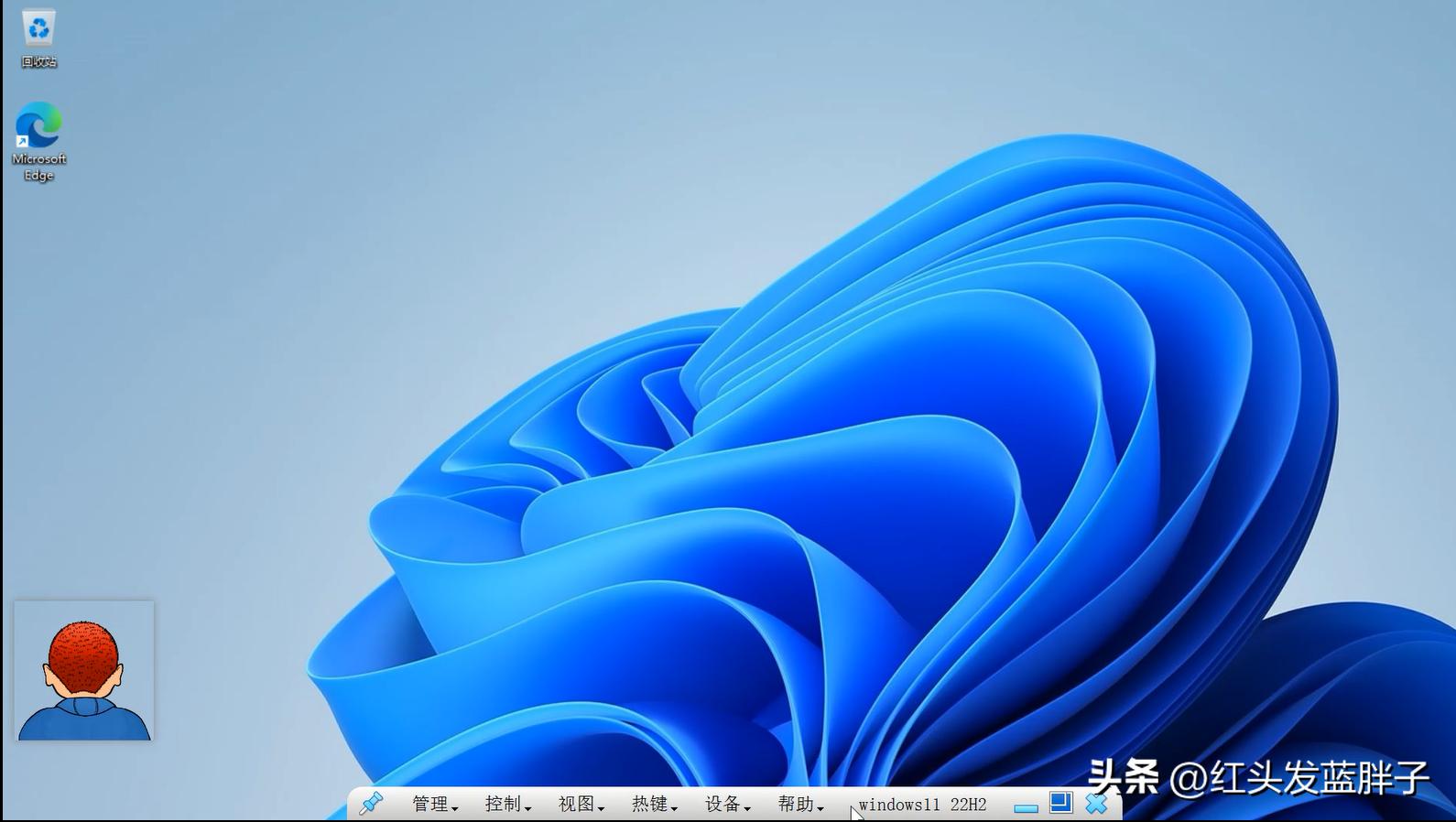Expand the dropdown arrow next to 视图
The height and width of the screenshot is (822, 1456).
pos(602,807)
